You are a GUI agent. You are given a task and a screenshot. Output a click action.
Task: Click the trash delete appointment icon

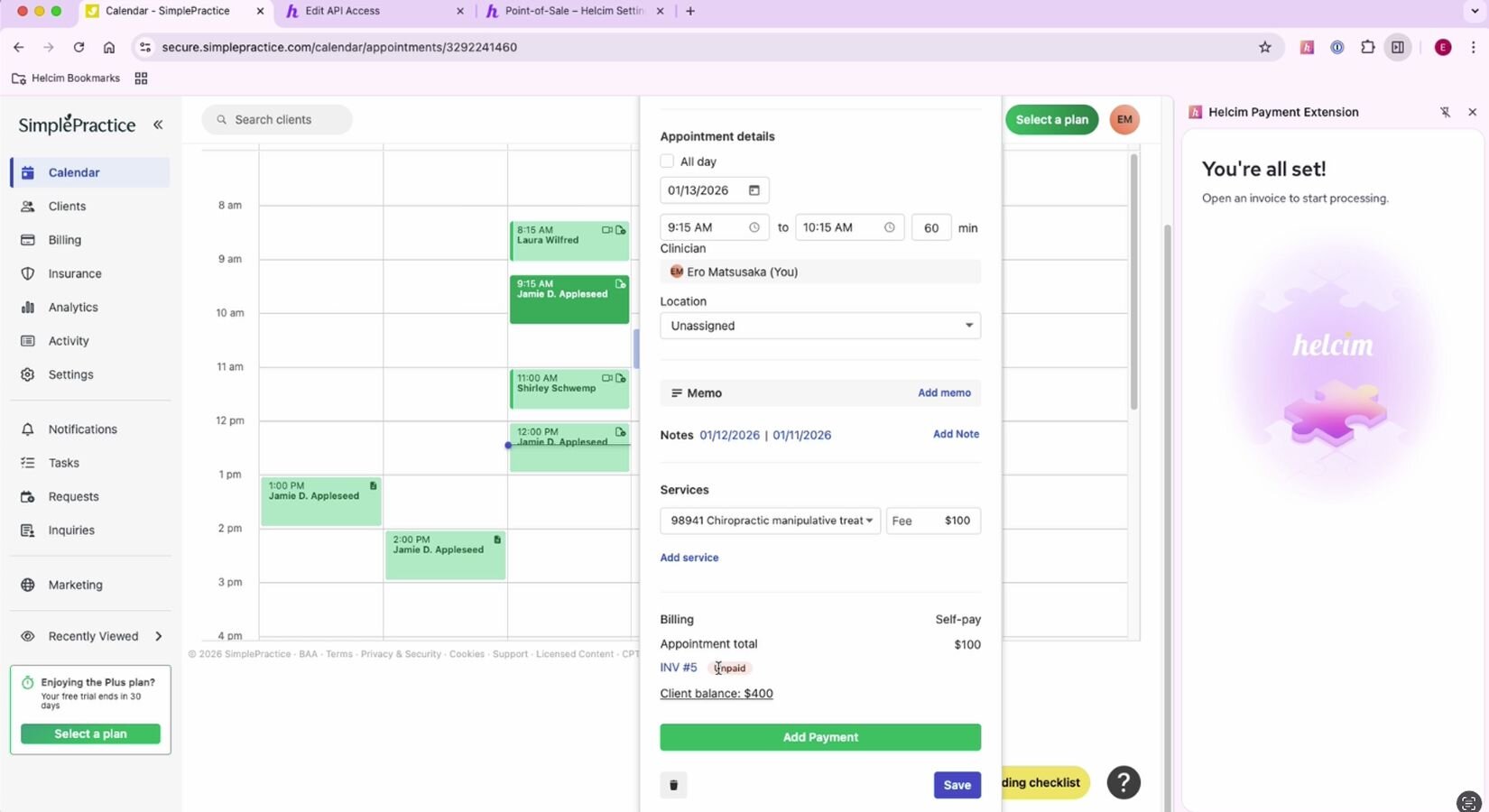673,785
